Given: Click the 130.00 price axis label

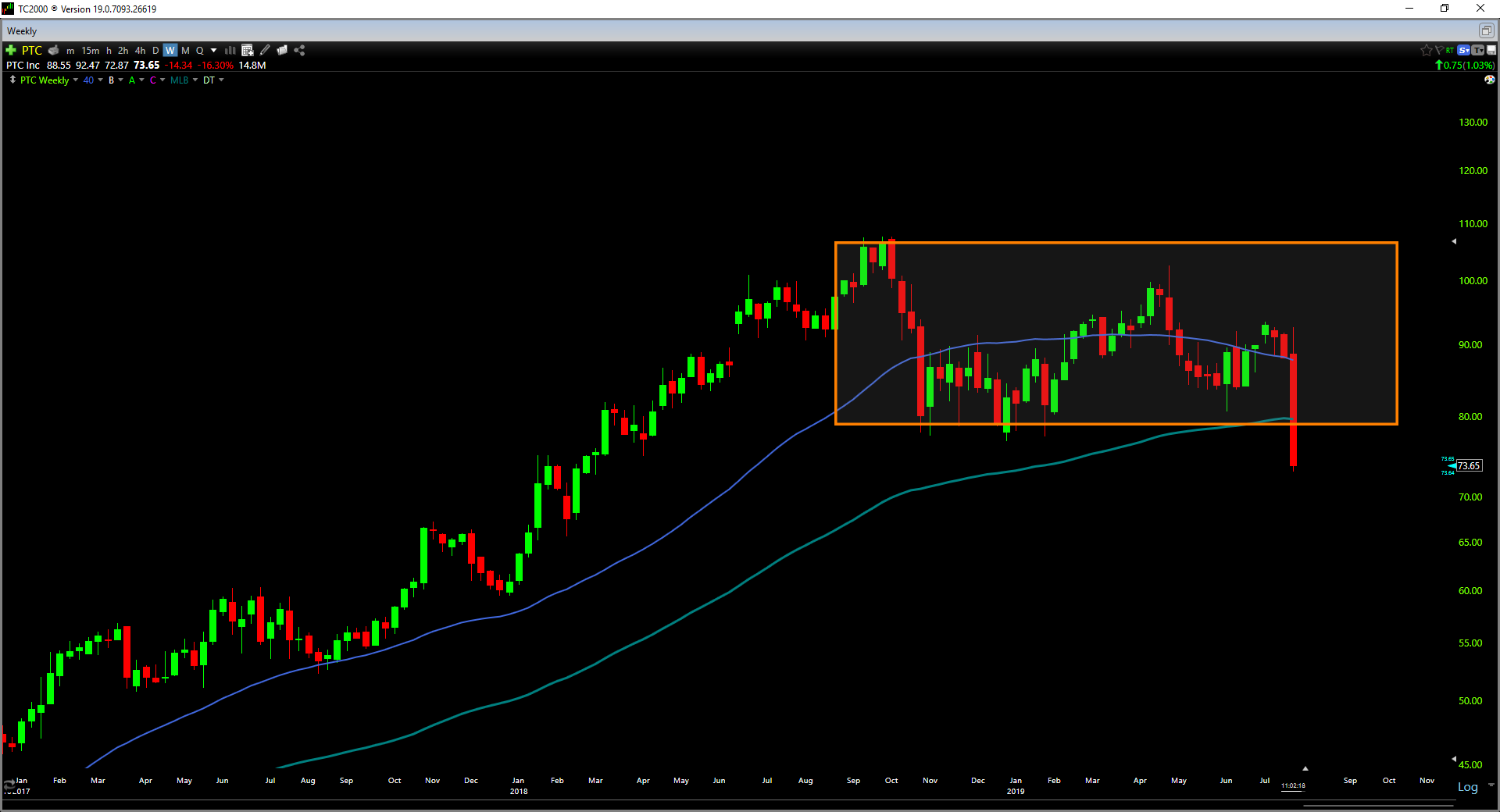Looking at the screenshot, I should (x=1473, y=123).
